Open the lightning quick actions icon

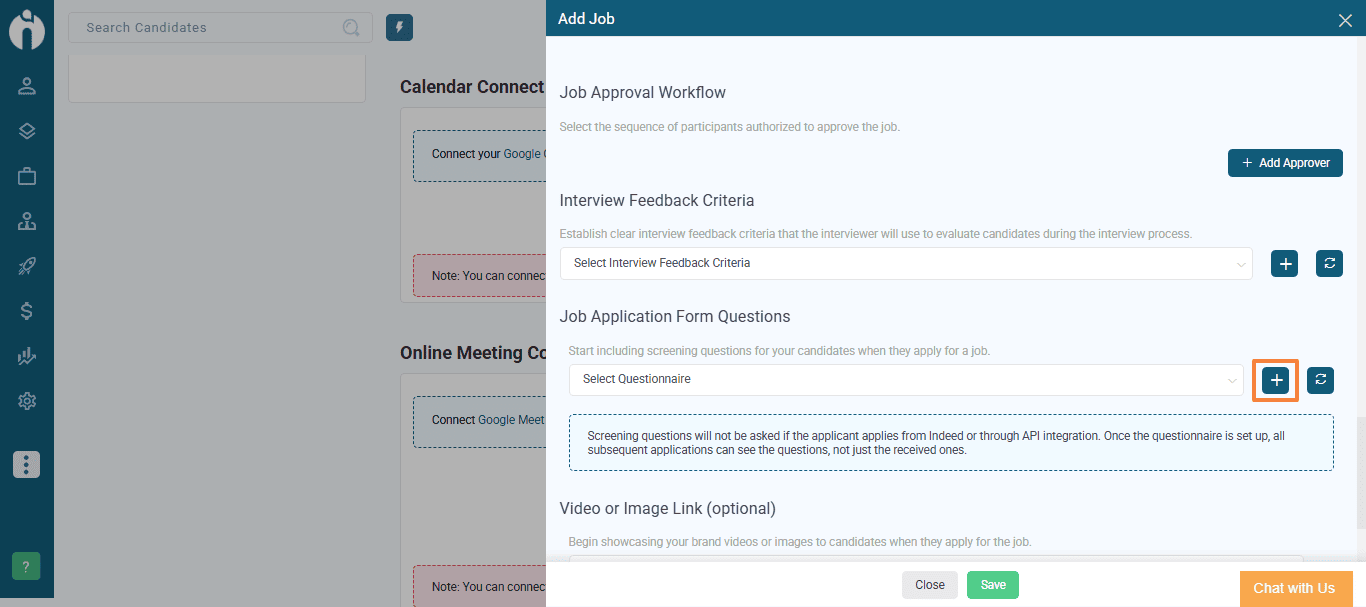[399, 28]
